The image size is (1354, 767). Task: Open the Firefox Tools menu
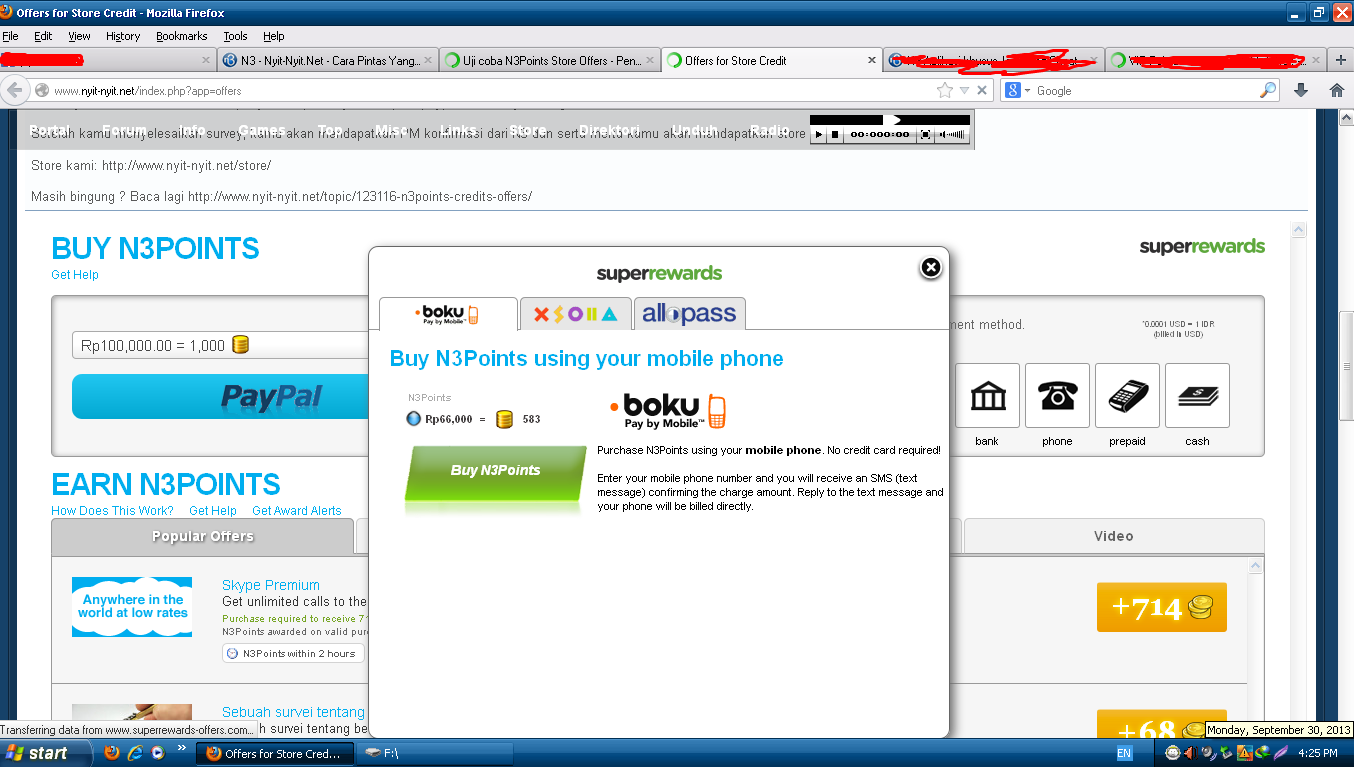[235, 36]
